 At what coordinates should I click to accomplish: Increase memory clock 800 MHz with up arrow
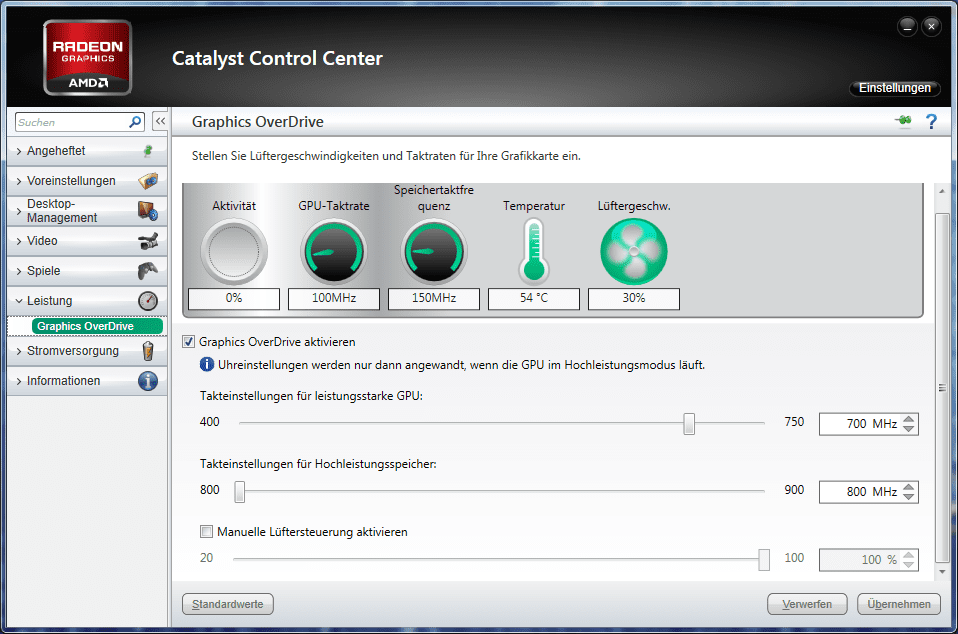909,487
